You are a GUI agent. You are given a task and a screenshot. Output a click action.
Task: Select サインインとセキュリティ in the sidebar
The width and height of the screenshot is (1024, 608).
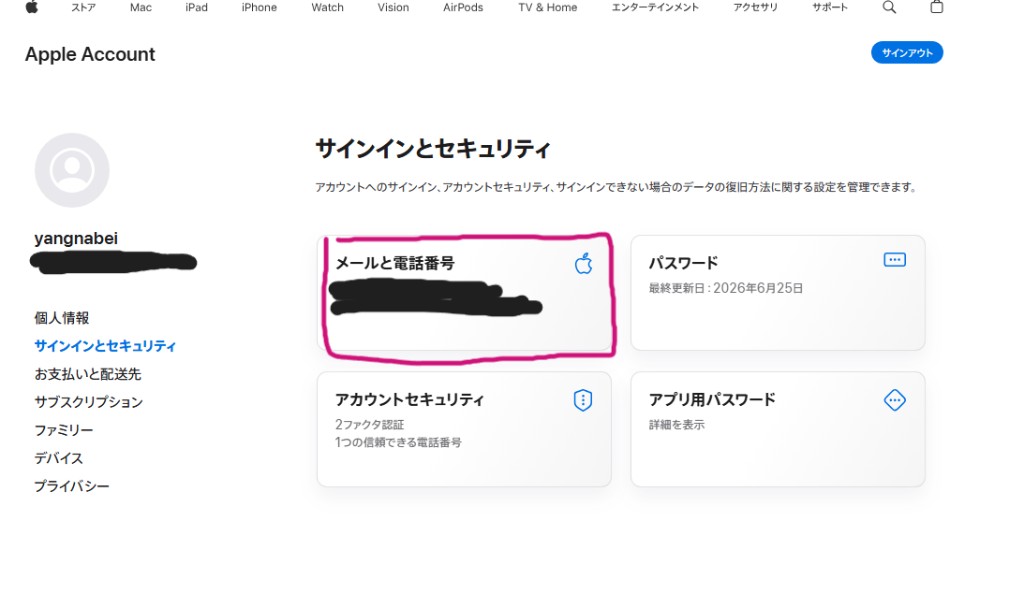coord(105,346)
